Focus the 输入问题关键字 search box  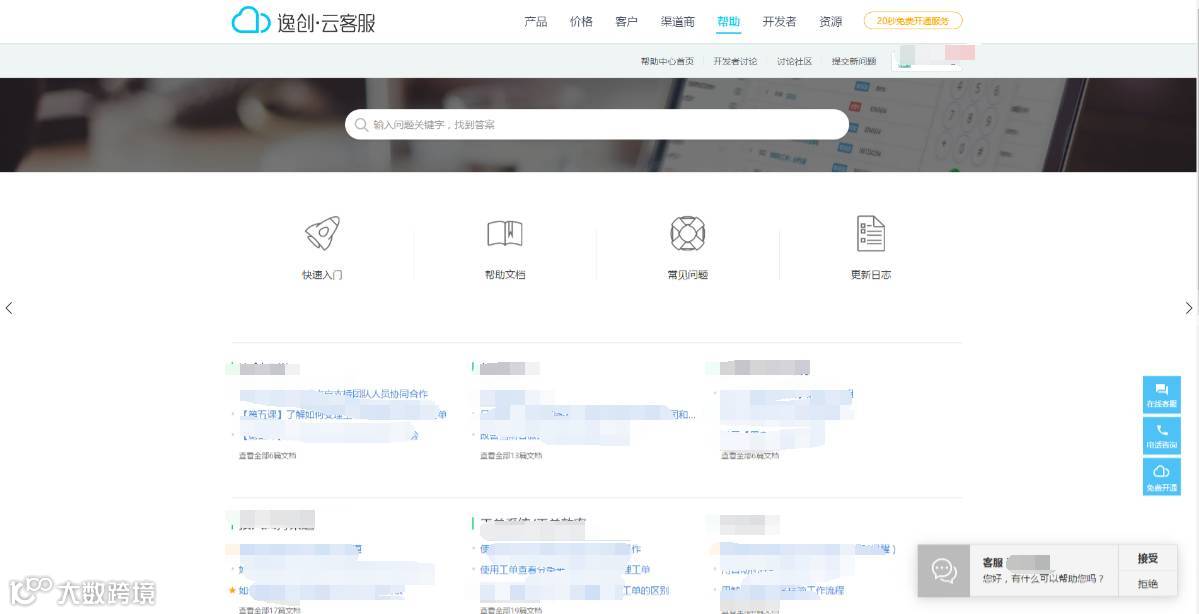point(596,125)
